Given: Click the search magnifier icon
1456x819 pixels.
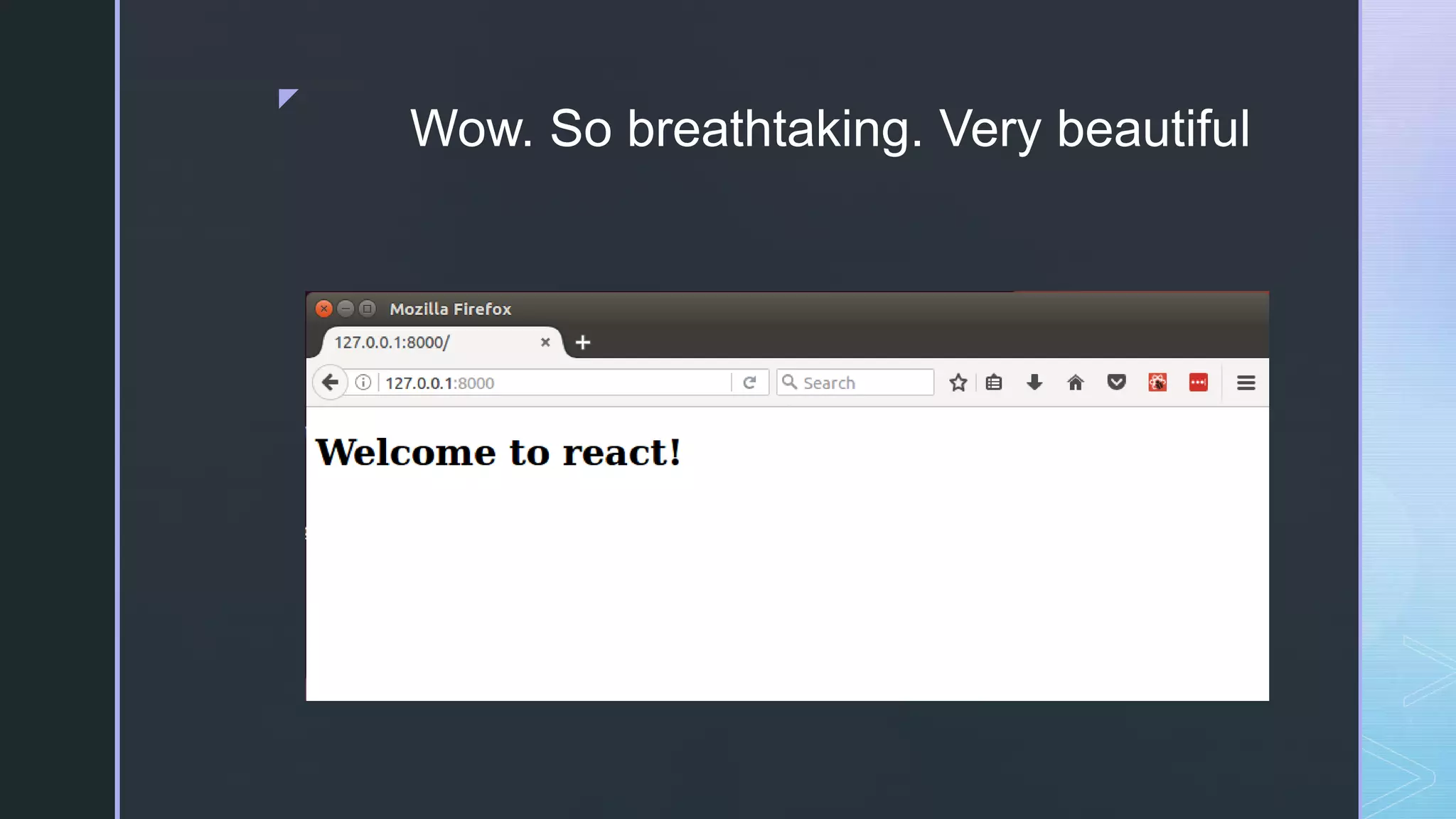Looking at the screenshot, I should pyautogui.click(x=789, y=382).
